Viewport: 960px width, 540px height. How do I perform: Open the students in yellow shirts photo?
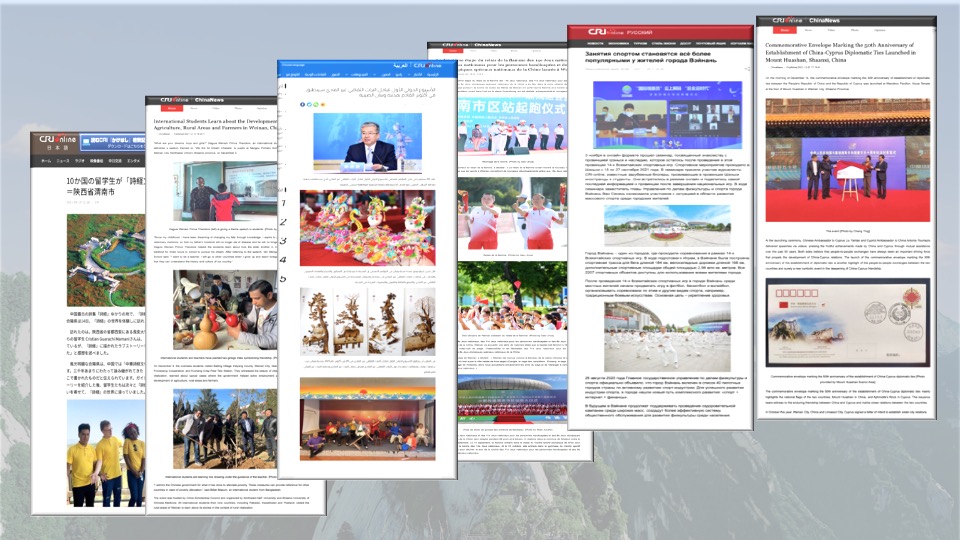tap(106, 452)
